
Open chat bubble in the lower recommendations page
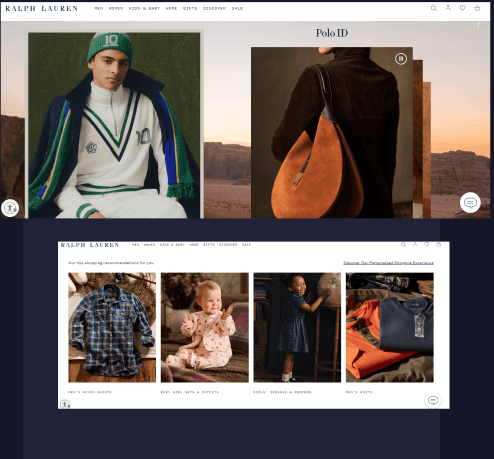click(433, 400)
